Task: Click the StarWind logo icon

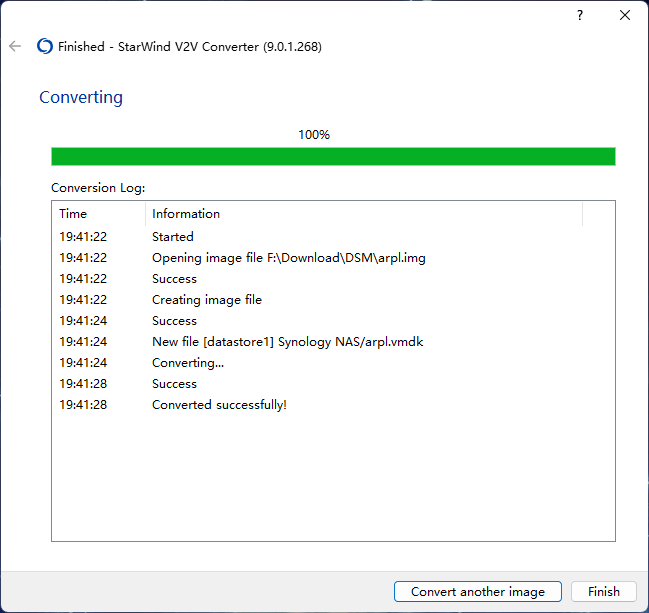Action: [45, 46]
